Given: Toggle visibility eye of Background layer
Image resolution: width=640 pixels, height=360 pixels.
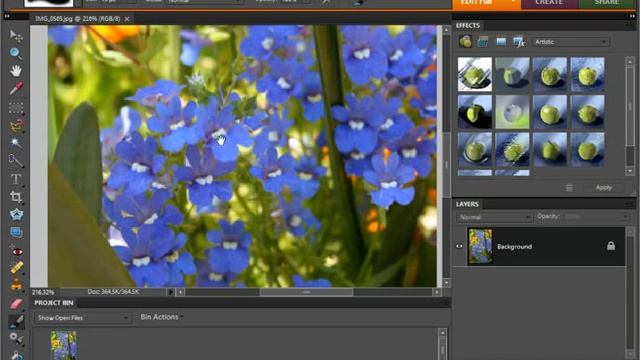Looking at the screenshot, I should (x=459, y=246).
